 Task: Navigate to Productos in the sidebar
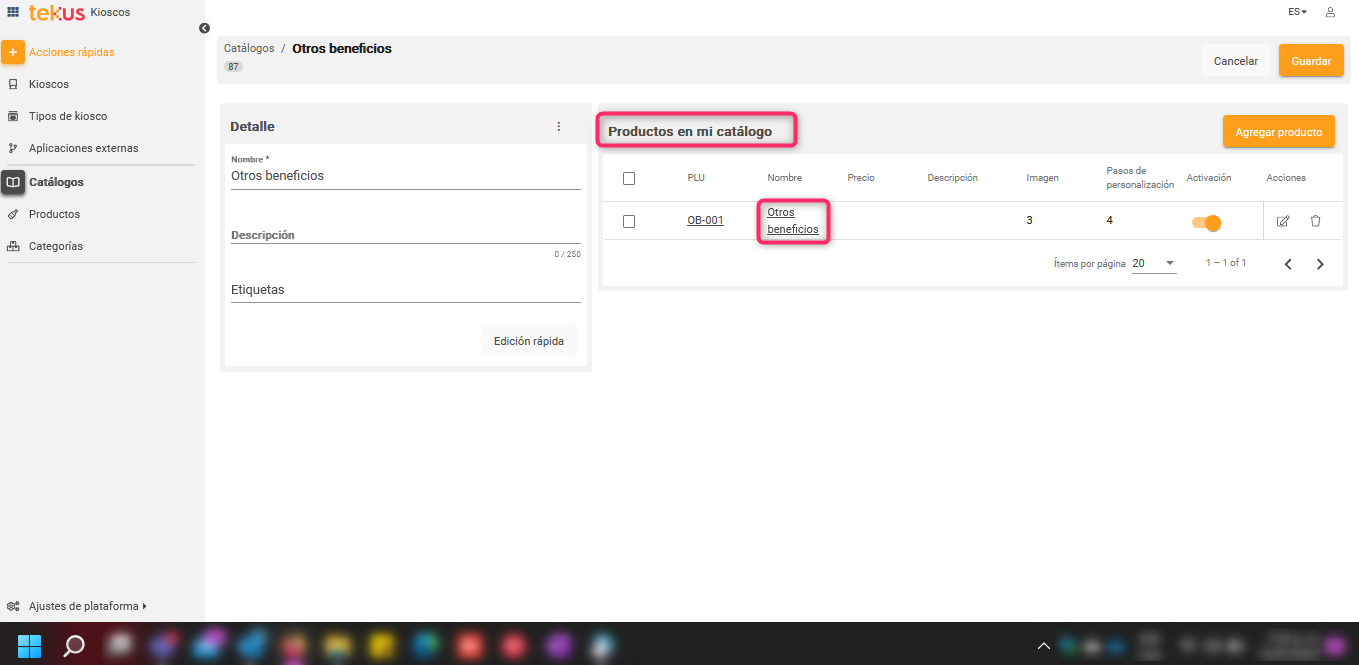(x=54, y=214)
